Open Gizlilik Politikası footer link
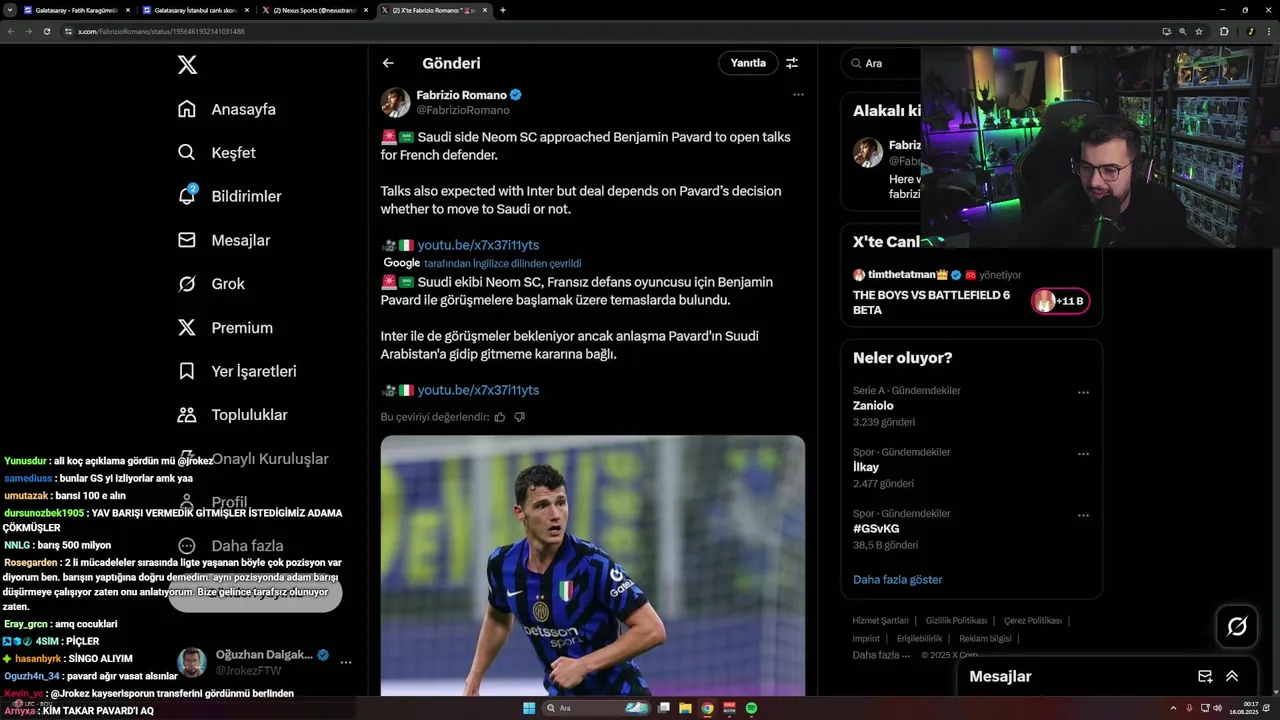 point(956,621)
